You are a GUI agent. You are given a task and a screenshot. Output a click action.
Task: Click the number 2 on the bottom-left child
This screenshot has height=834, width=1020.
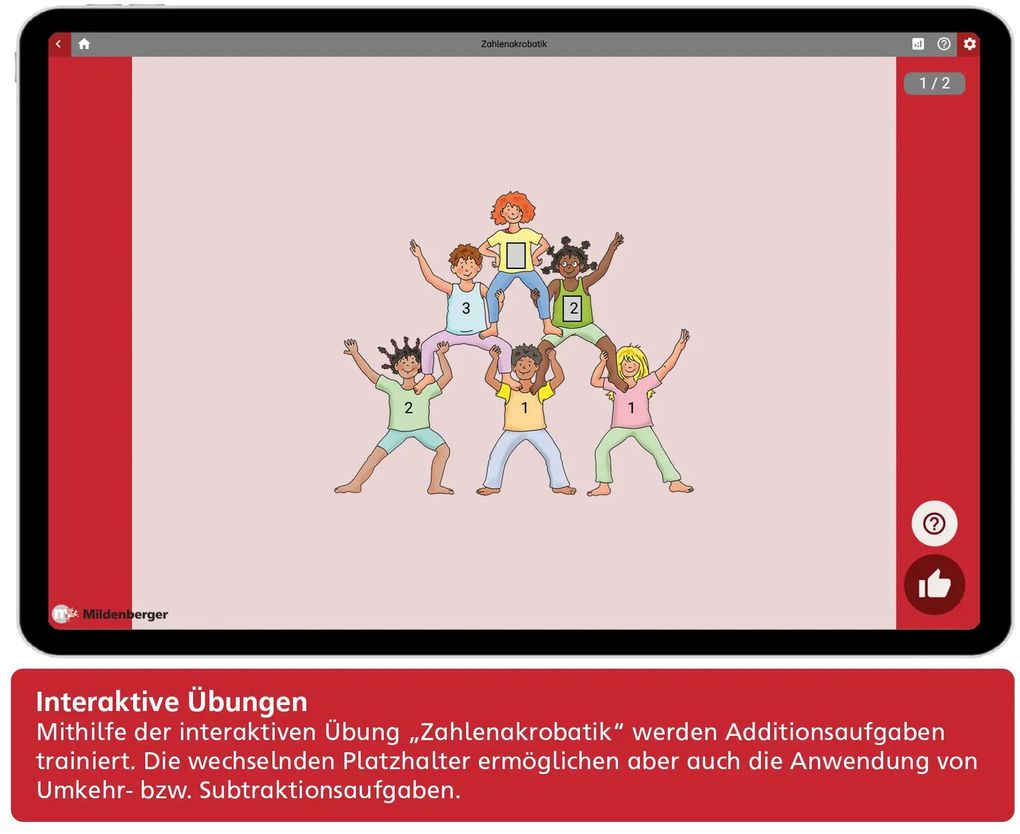coord(409,408)
